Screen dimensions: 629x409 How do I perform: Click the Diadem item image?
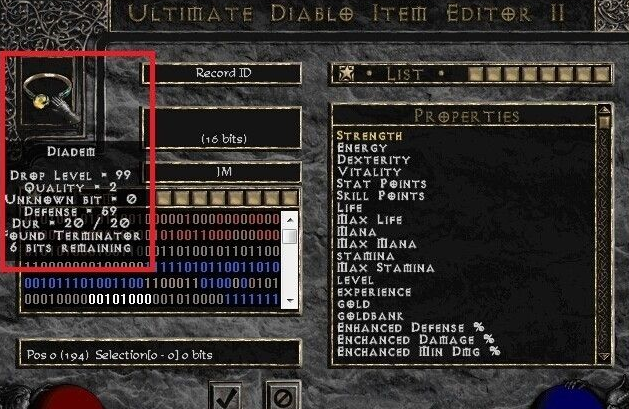click(51, 97)
